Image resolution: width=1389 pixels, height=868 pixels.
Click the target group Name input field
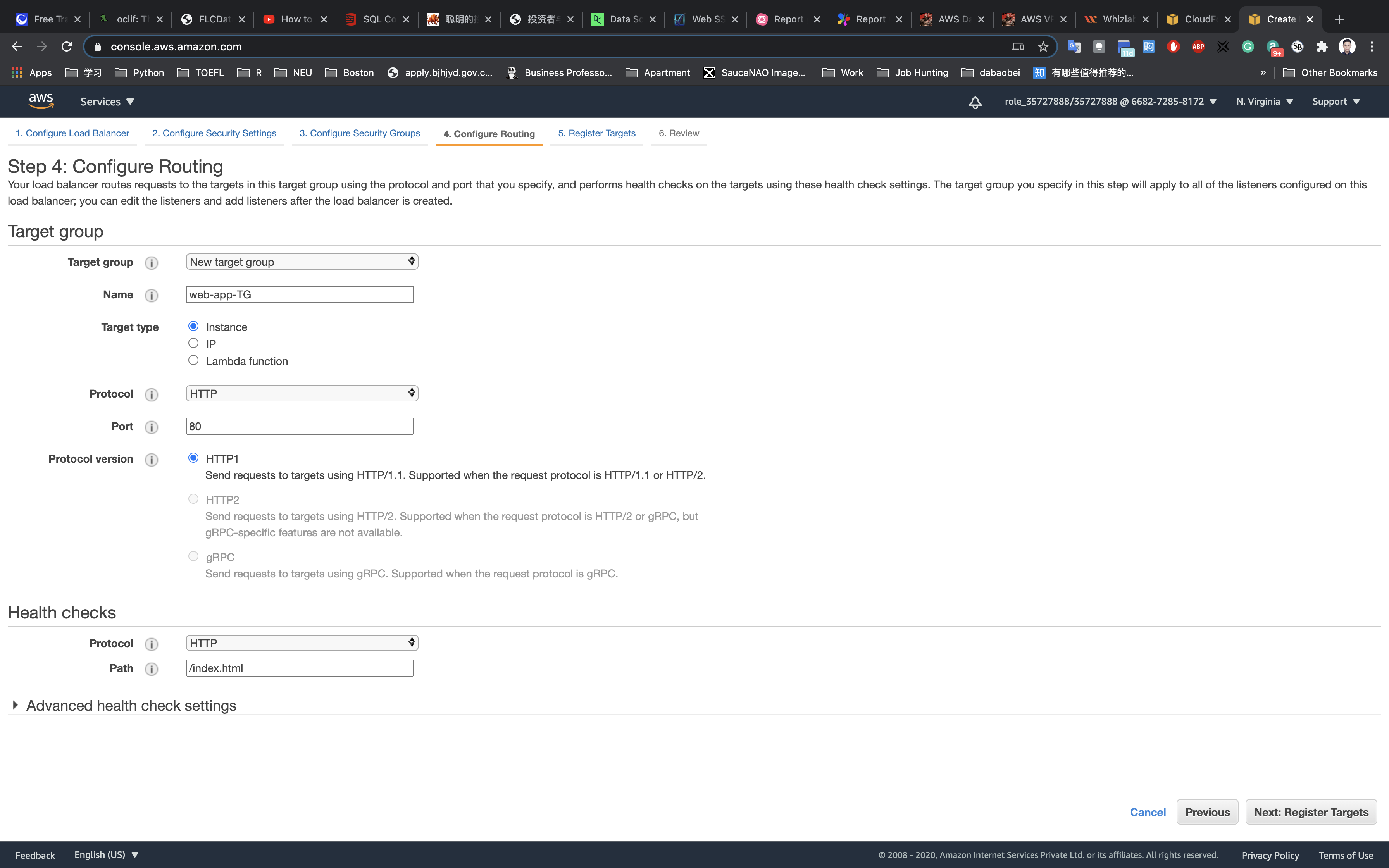[x=300, y=294]
